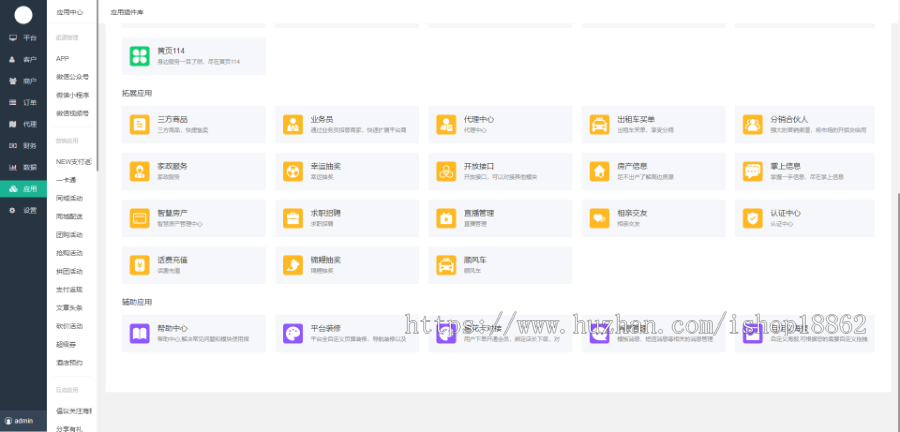Open 同城活动 submenu item
The height and width of the screenshot is (432, 900).
[x=69, y=199]
